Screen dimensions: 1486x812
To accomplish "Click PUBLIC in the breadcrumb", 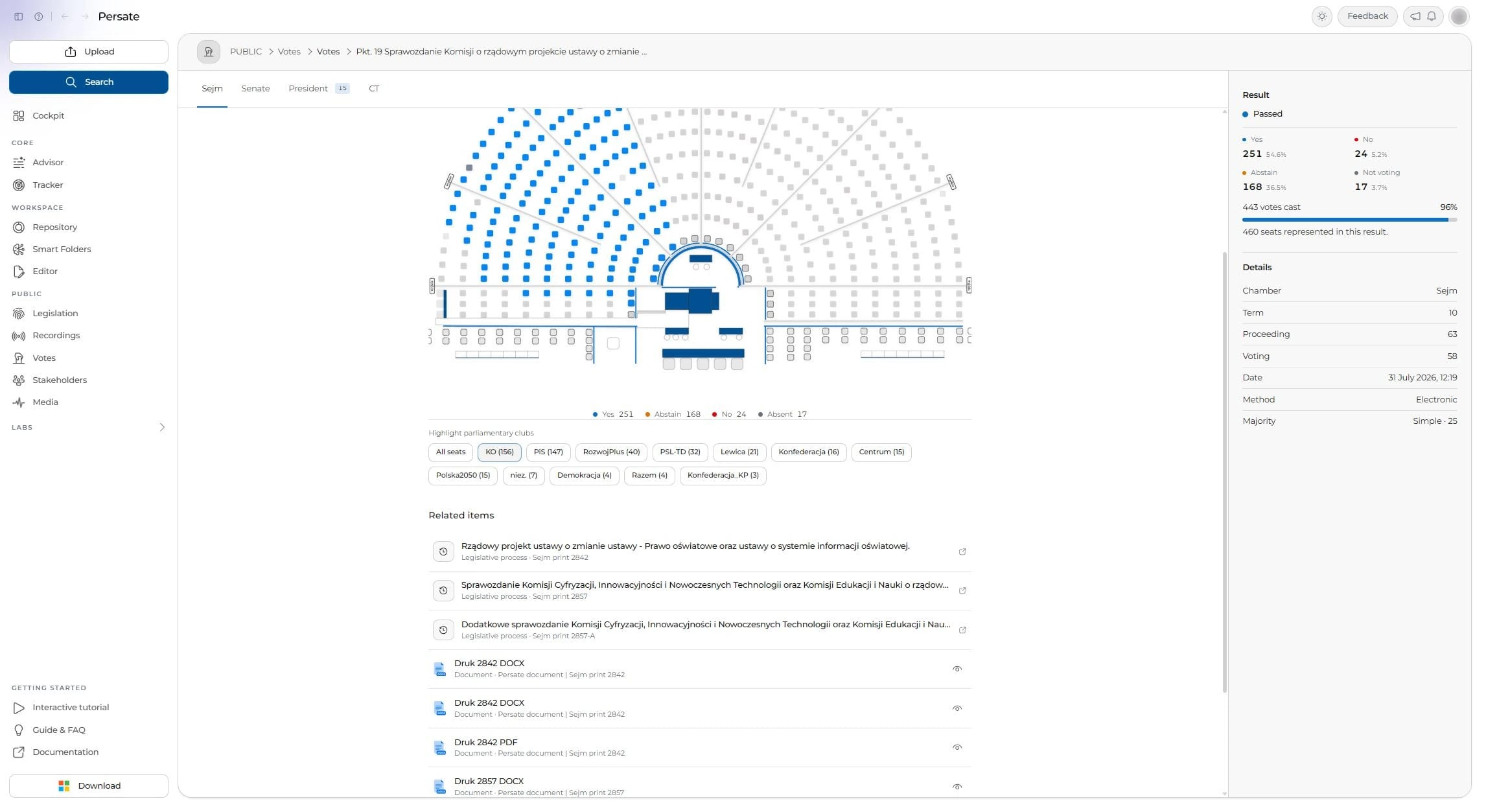I will coord(246,51).
